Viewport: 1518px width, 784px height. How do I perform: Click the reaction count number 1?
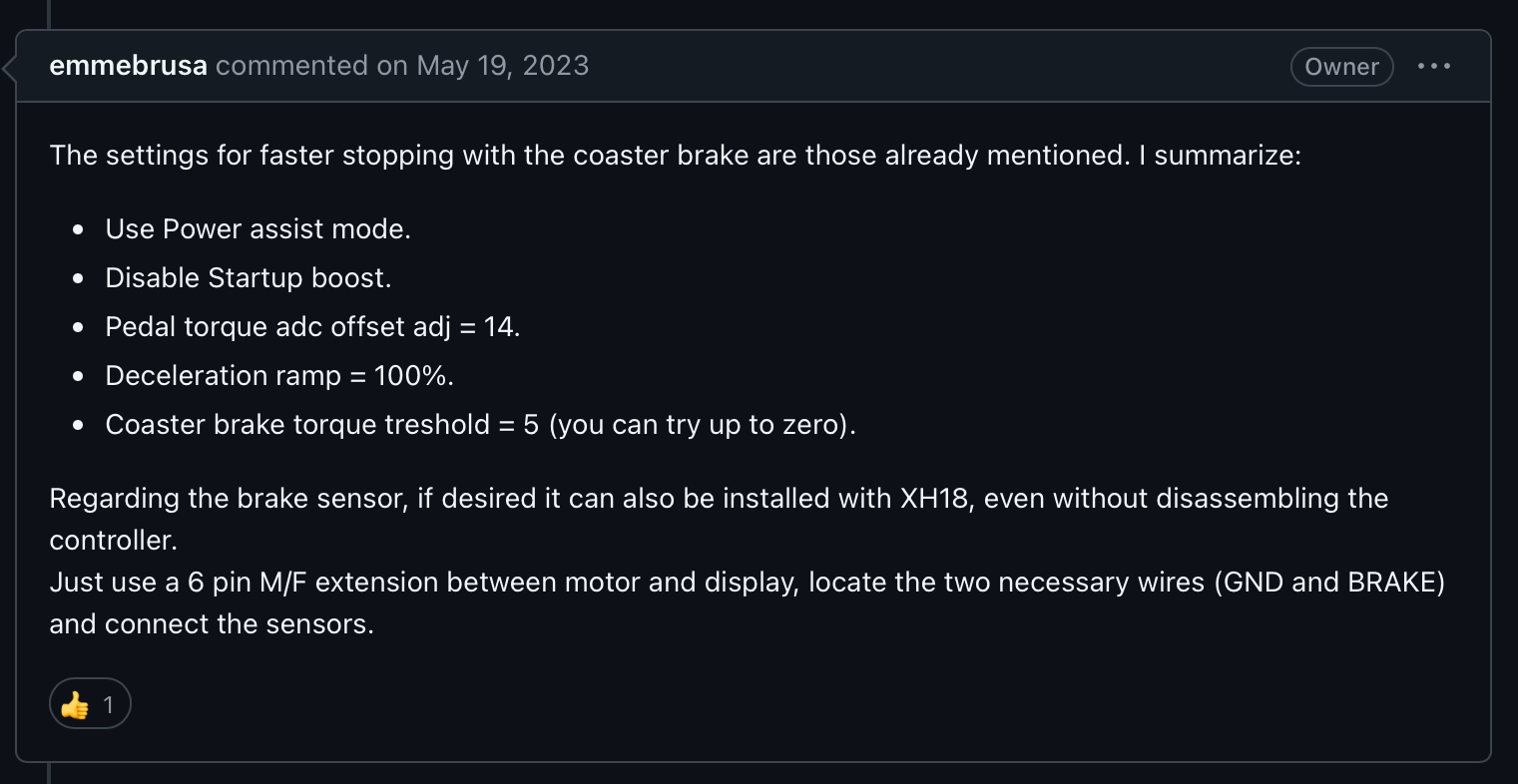pyautogui.click(x=109, y=706)
